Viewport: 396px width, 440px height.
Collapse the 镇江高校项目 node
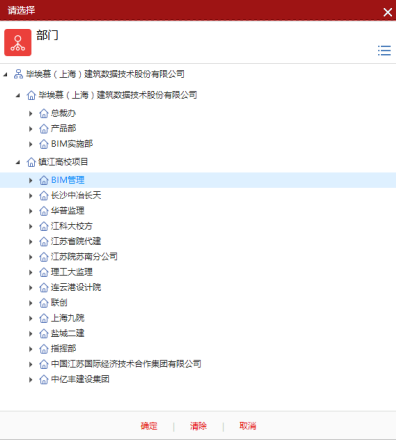tap(18, 162)
